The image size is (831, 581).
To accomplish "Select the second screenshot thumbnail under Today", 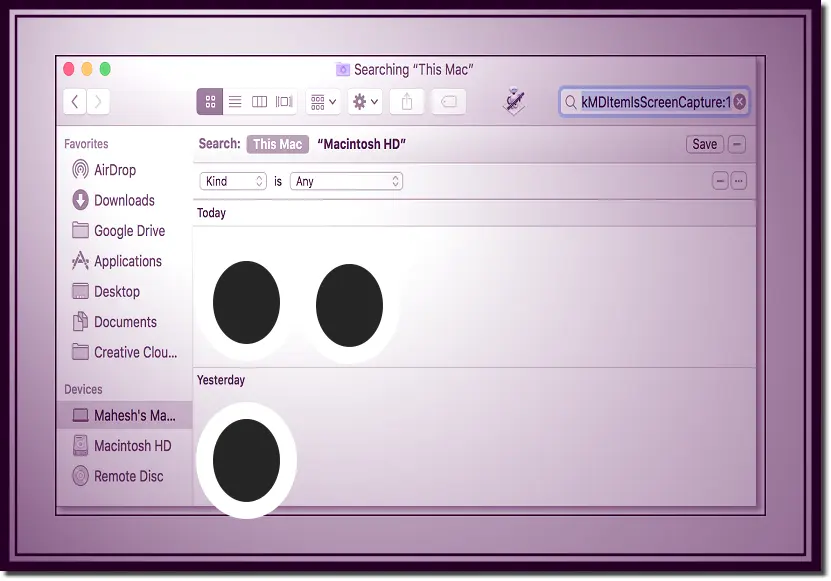I will [349, 305].
